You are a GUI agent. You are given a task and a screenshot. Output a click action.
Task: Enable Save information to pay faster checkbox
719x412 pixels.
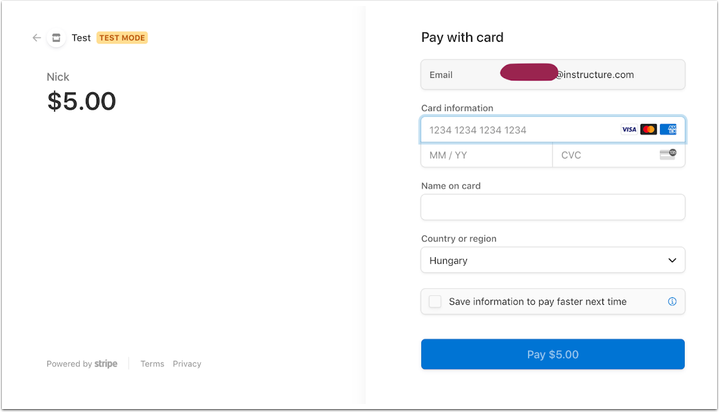point(435,301)
